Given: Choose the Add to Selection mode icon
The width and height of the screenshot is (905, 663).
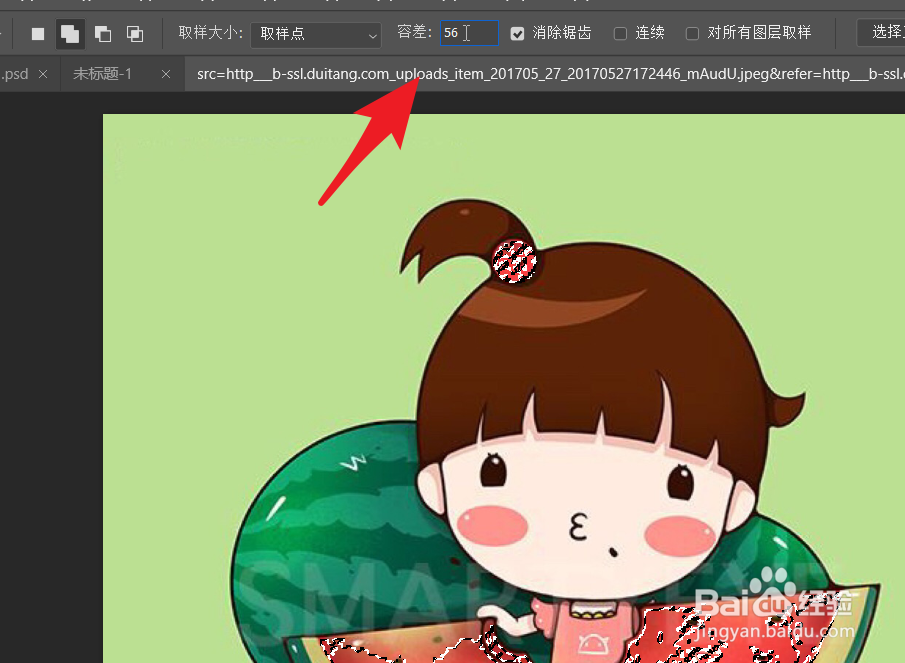Looking at the screenshot, I should (70, 34).
